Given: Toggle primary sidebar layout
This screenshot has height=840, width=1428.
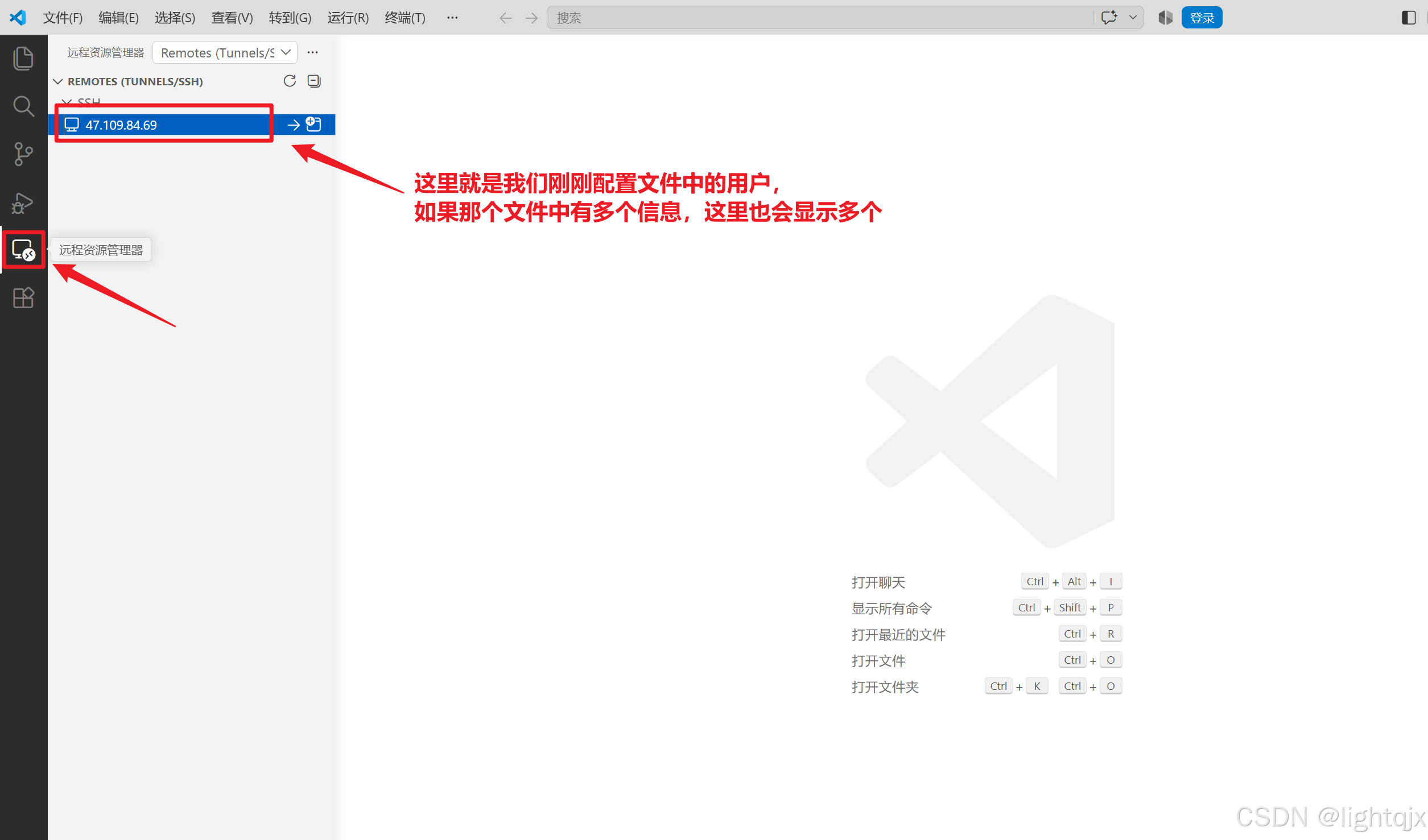Looking at the screenshot, I should click(x=1409, y=18).
